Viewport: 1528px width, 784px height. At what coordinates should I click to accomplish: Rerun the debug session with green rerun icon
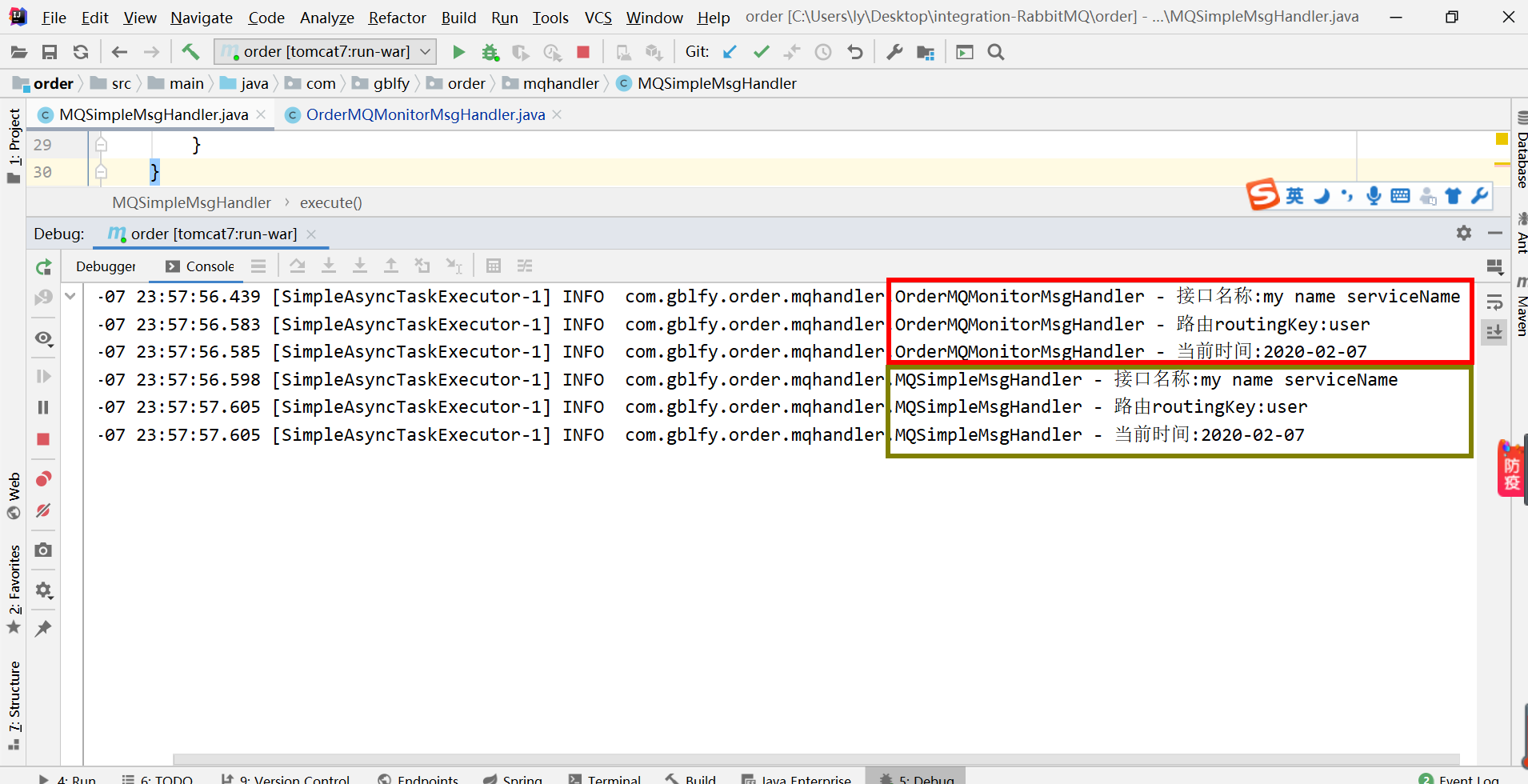click(44, 267)
